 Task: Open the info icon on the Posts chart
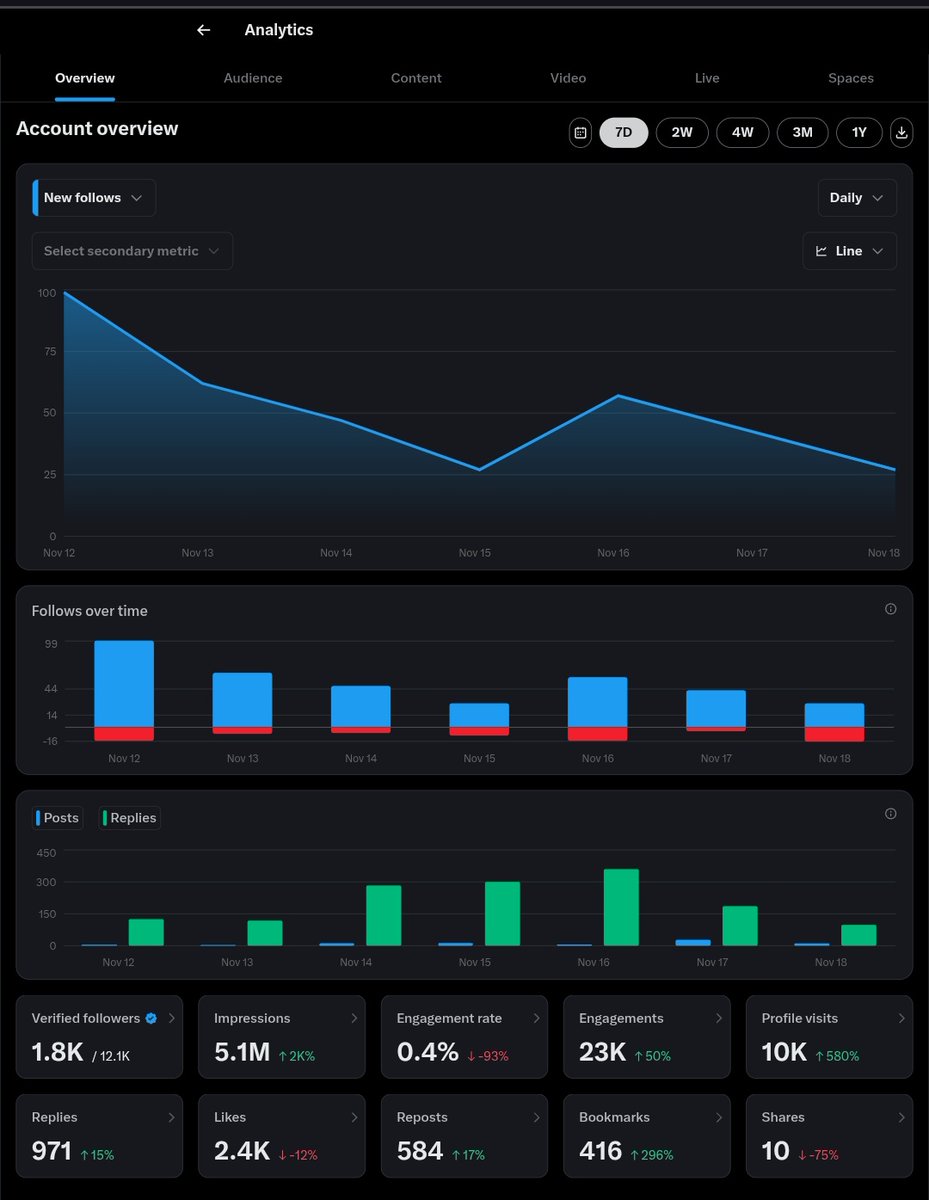click(890, 814)
